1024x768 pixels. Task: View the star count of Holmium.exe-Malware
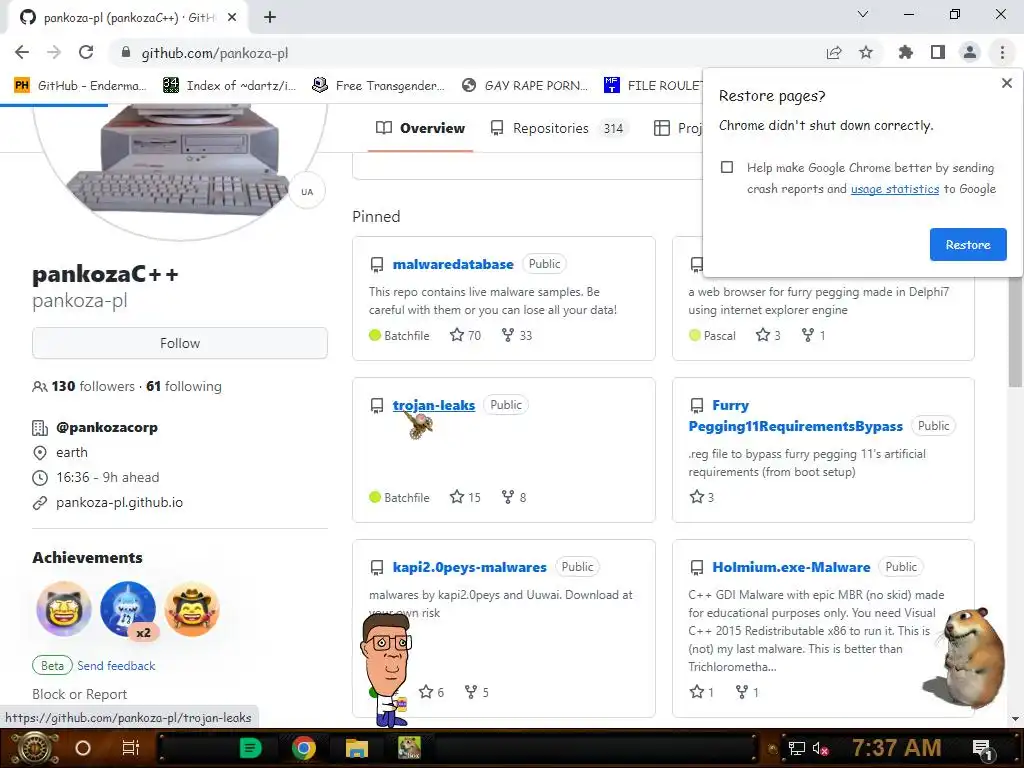coord(702,692)
